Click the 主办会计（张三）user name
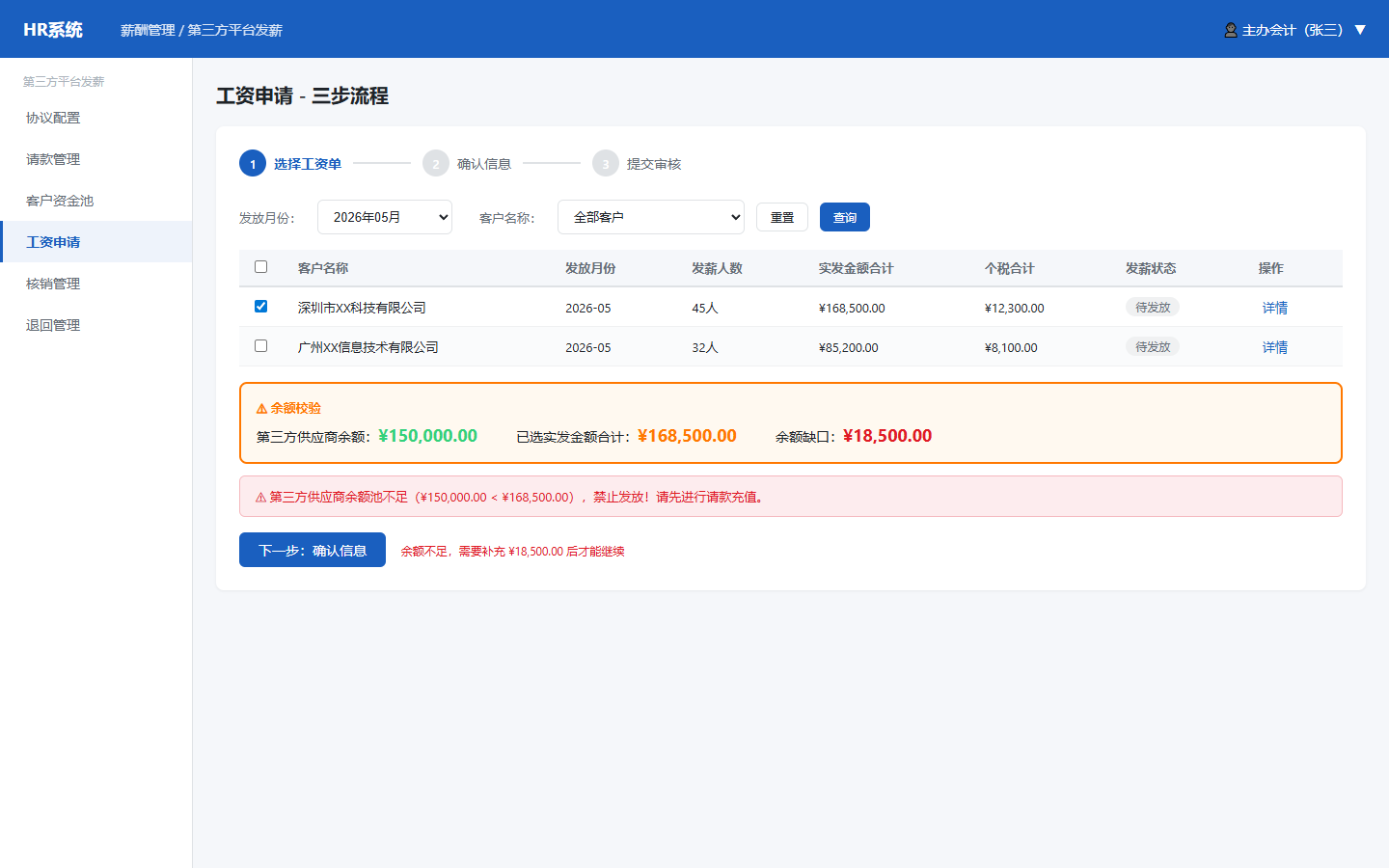The height and width of the screenshot is (868, 1389). click(1293, 30)
